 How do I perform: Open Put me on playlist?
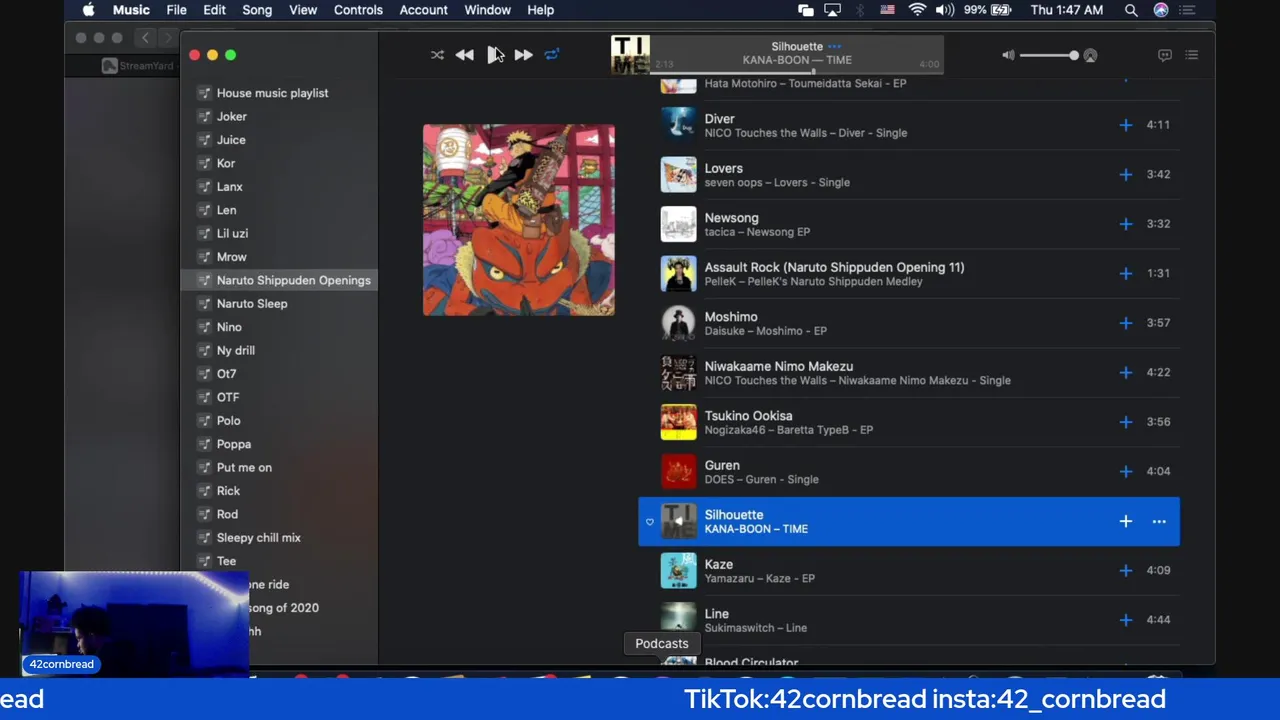244,467
